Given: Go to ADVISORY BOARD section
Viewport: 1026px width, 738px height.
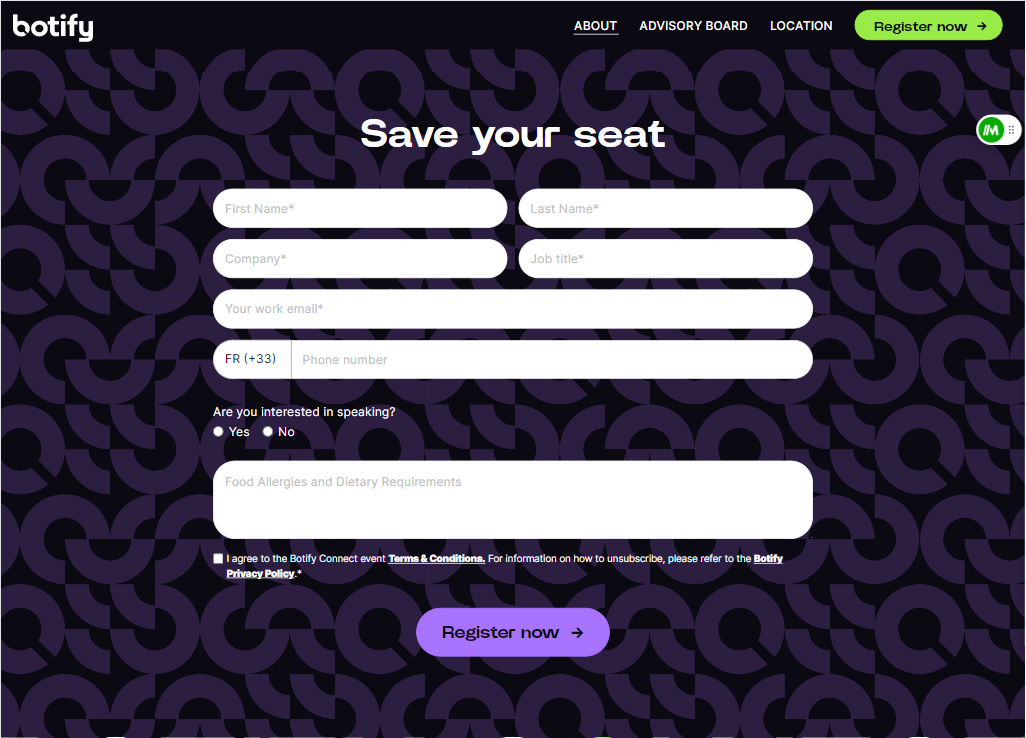Looking at the screenshot, I should click(x=693, y=26).
